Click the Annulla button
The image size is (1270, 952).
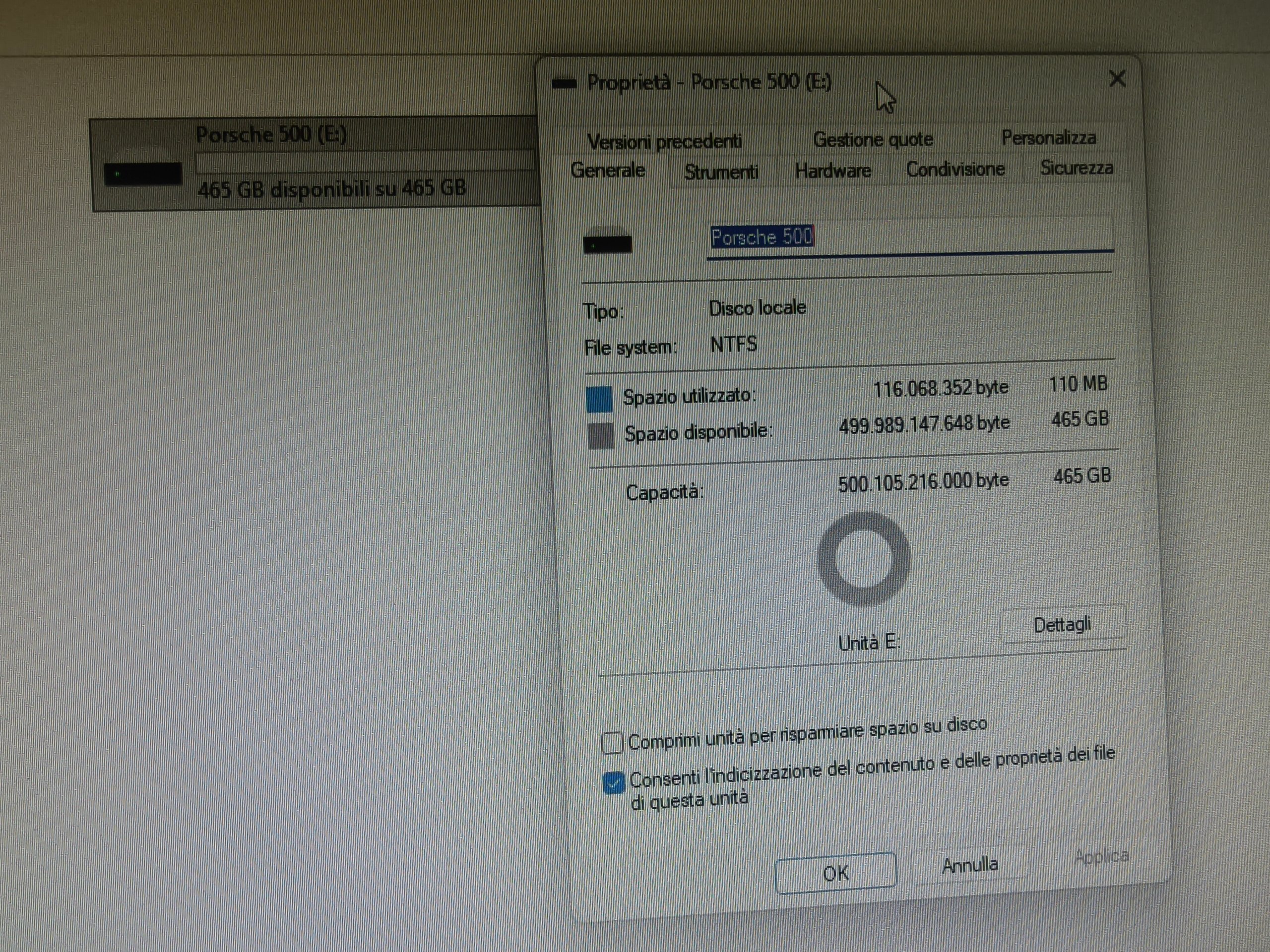coord(970,865)
